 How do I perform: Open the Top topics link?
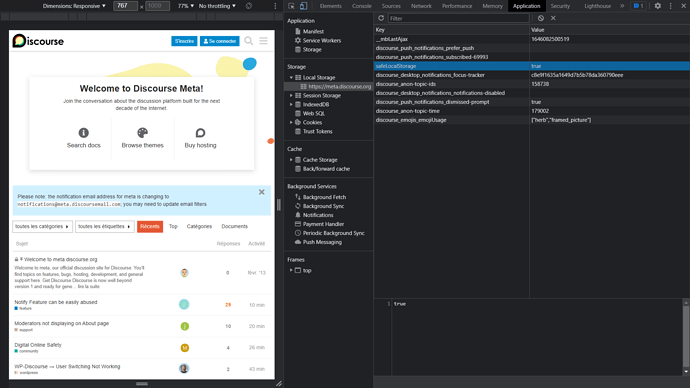point(173,227)
